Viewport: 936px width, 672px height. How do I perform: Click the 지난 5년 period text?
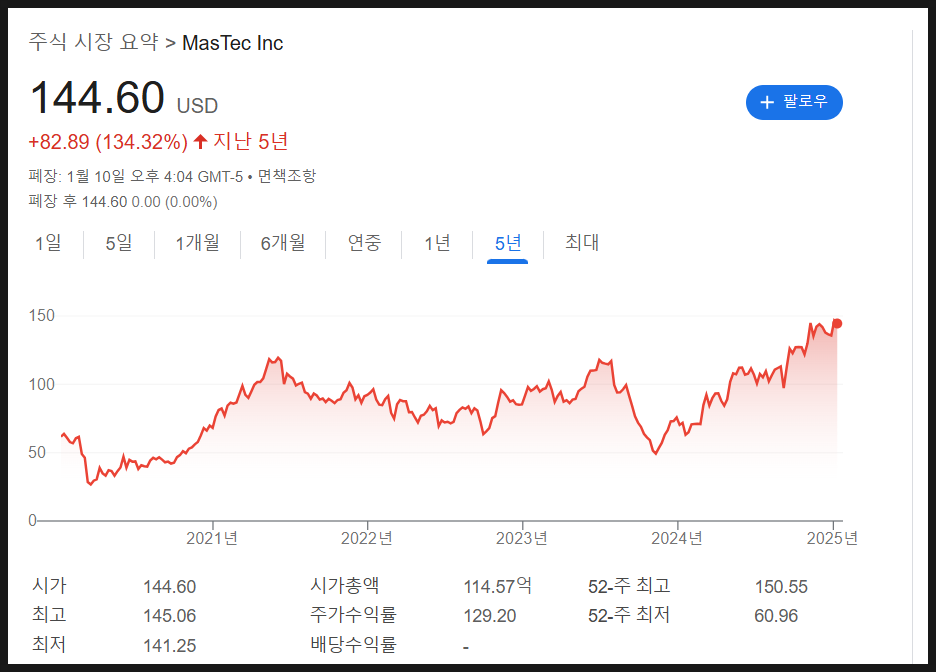tap(250, 141)
